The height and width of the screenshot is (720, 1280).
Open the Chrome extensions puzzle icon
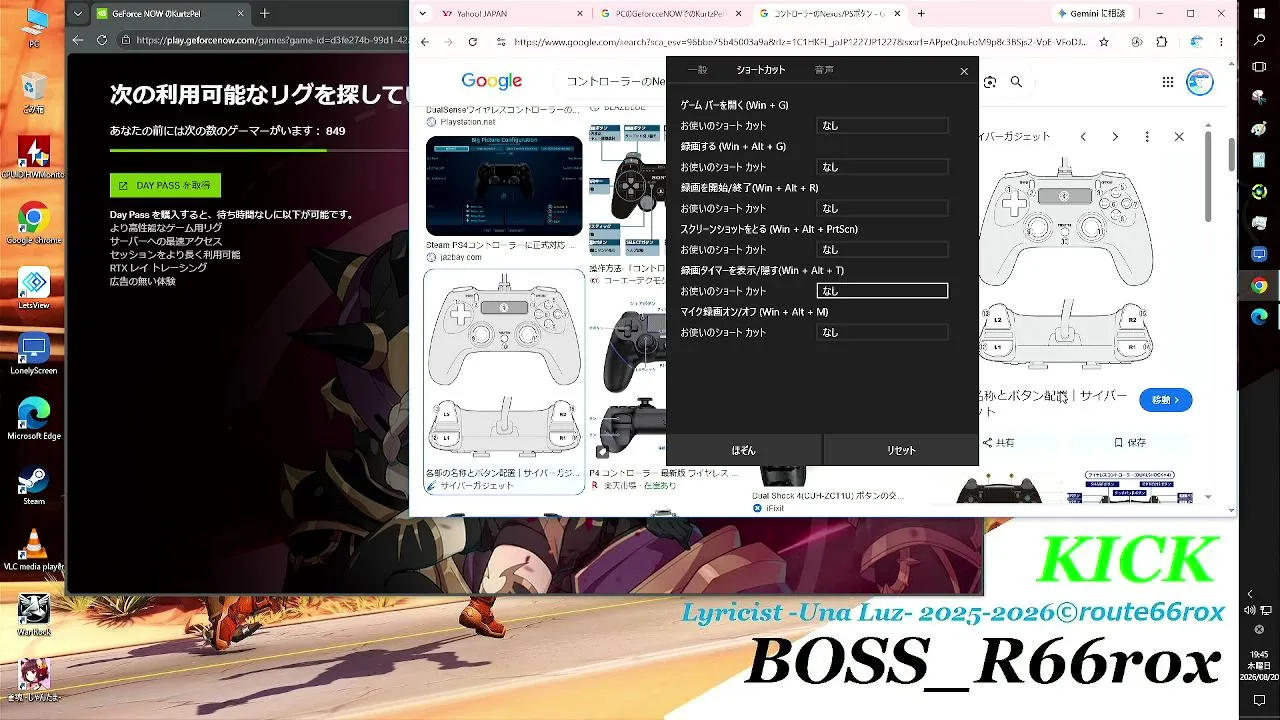(1161, 42)
